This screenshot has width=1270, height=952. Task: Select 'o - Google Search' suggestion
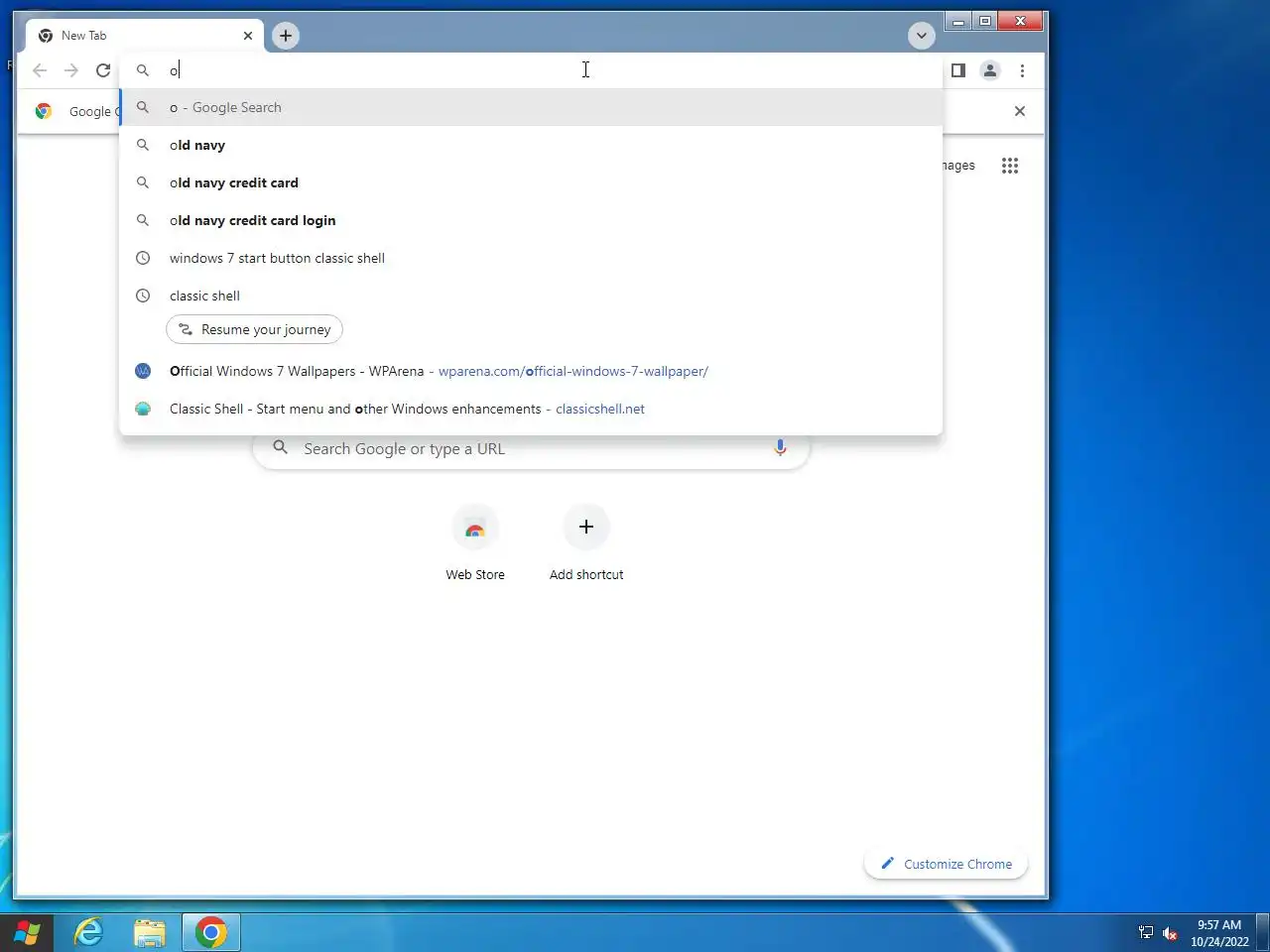coord(531,107)
